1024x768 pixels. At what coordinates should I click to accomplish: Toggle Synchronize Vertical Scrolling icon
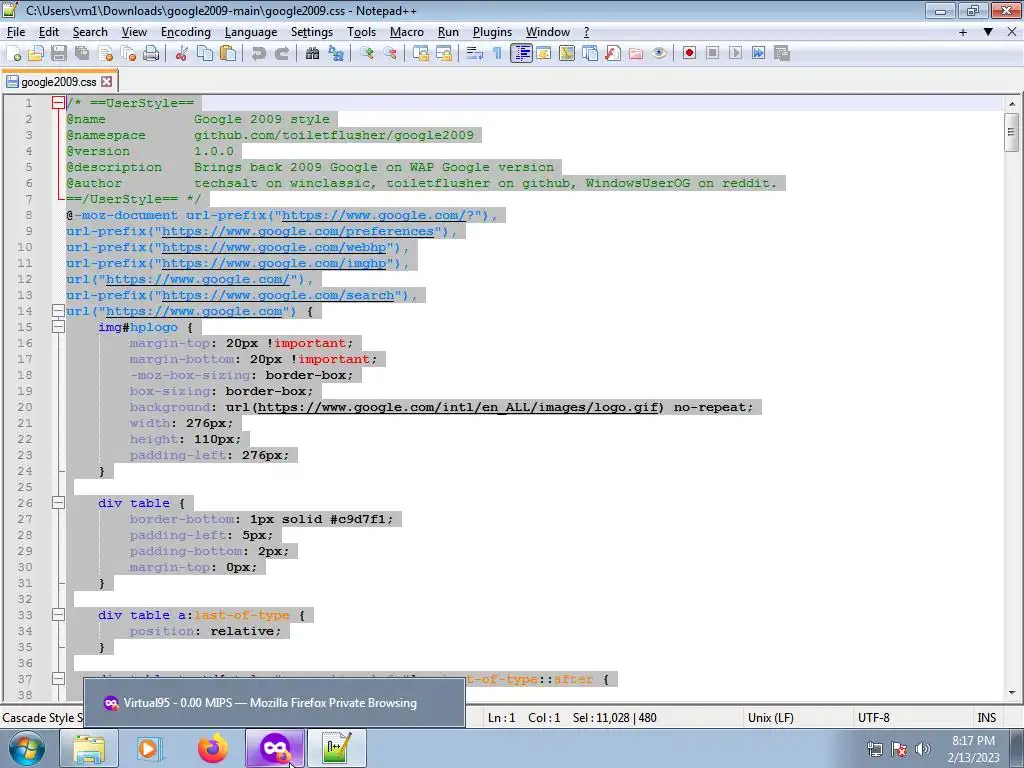(x=421, y=54)
